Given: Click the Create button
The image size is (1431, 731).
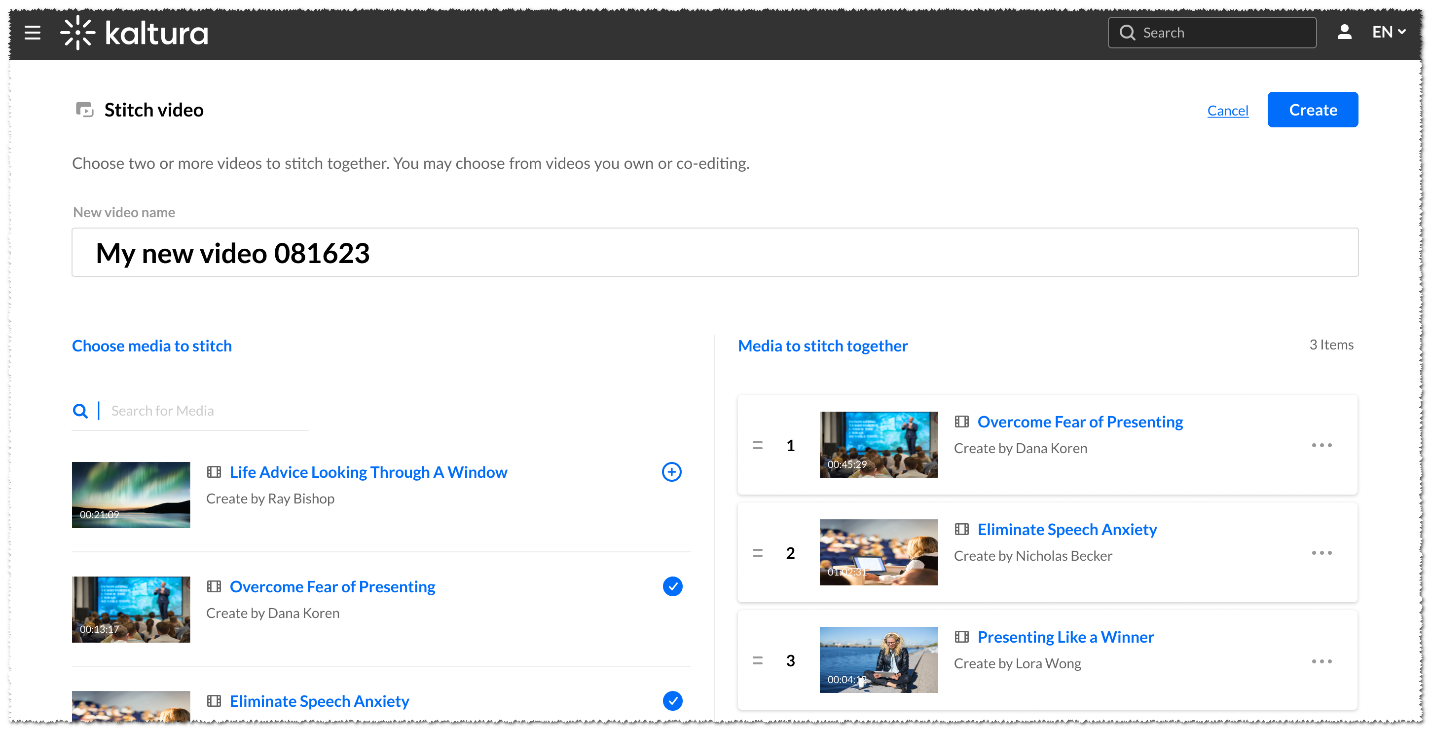Looking at the screenshot, I should tap(1313, 110).
